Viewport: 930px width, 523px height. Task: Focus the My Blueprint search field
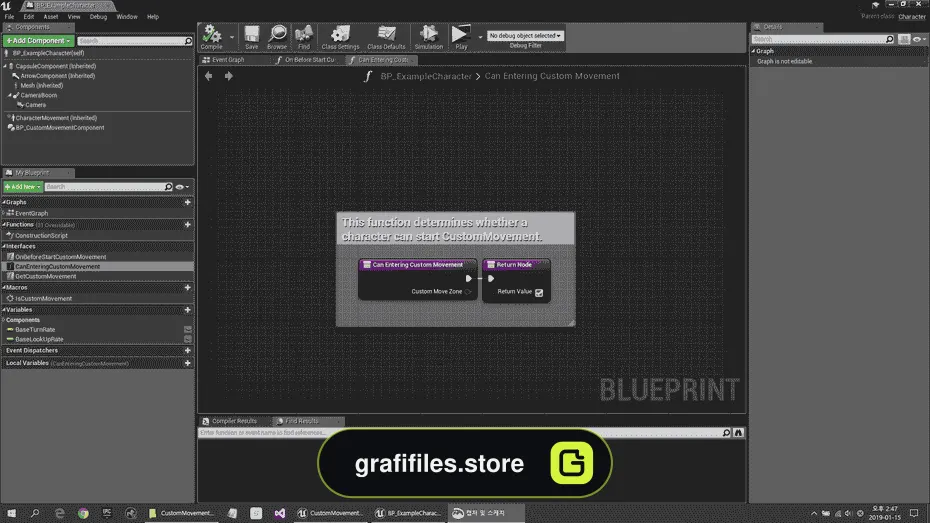109,187
